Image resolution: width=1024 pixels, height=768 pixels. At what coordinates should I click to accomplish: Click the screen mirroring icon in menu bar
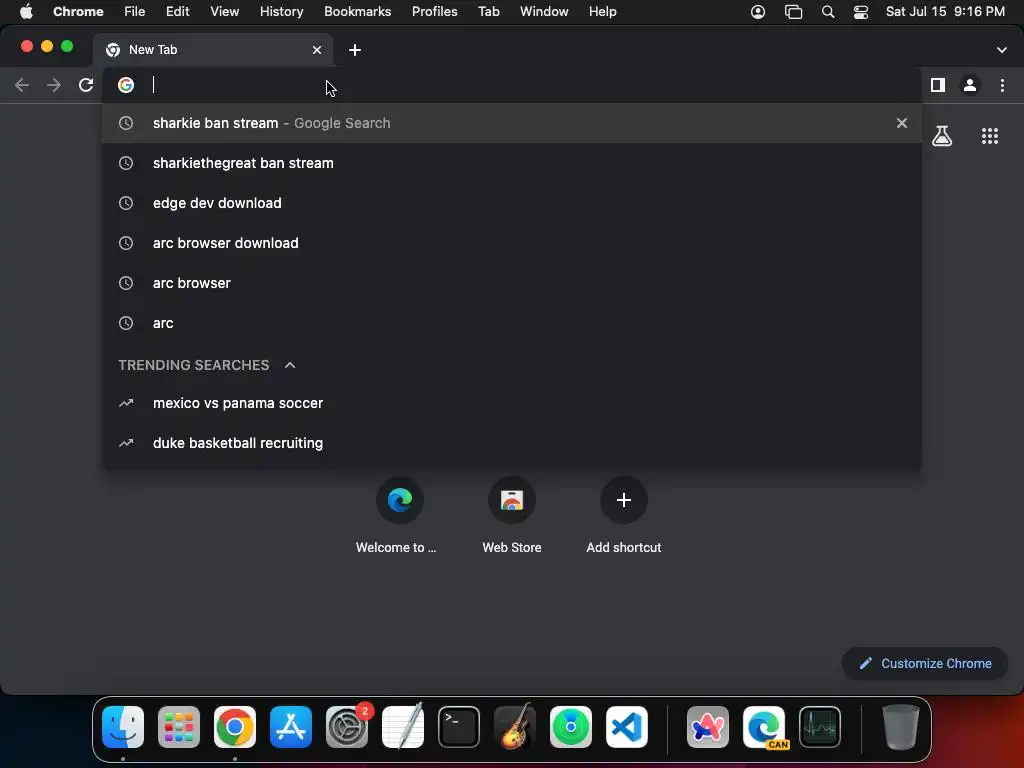(x=793, y=12)
